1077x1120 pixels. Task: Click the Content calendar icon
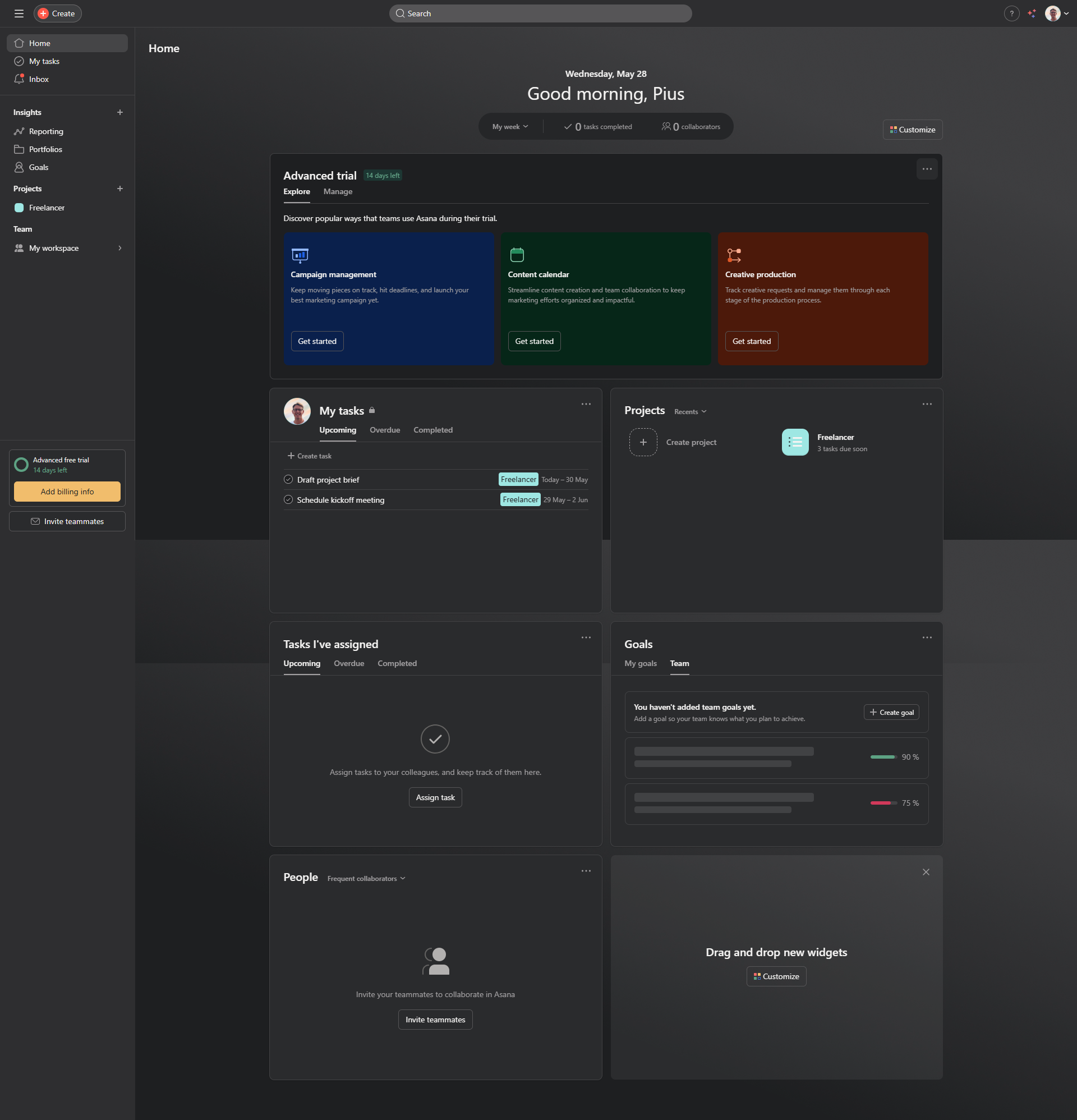(517, 254)
